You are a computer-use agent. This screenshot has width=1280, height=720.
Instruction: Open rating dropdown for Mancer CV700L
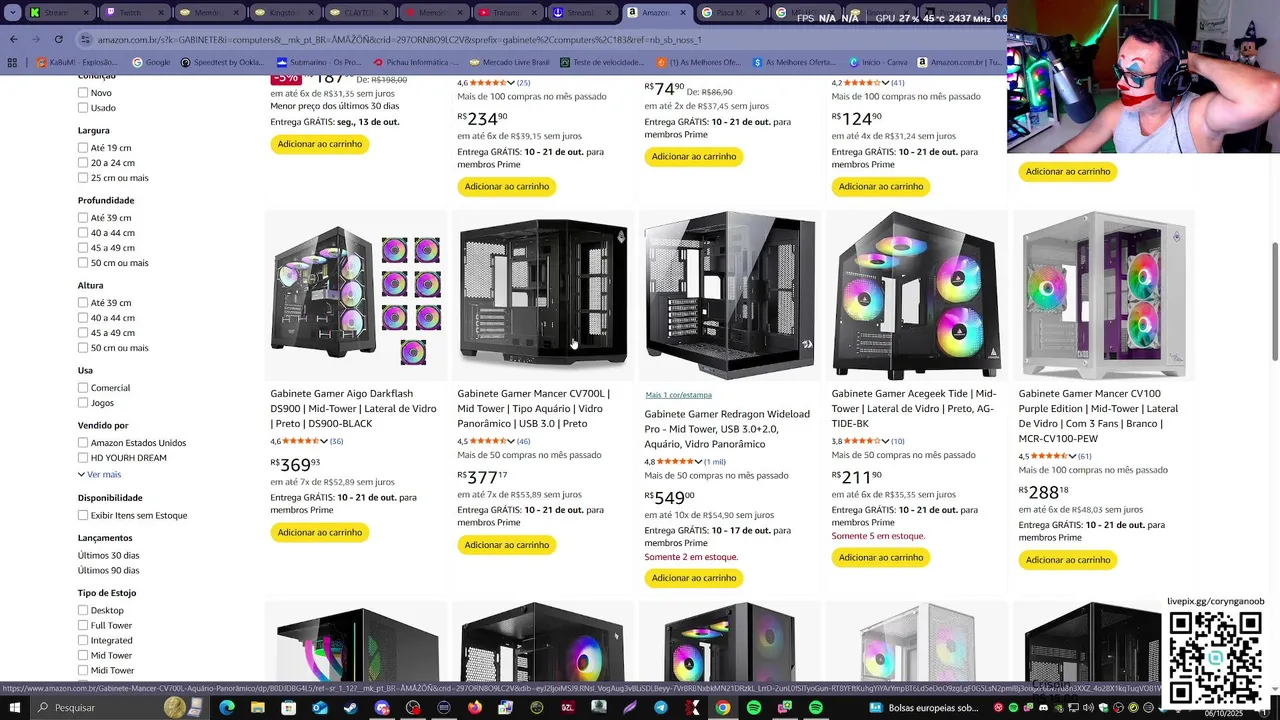pos(511,441)
